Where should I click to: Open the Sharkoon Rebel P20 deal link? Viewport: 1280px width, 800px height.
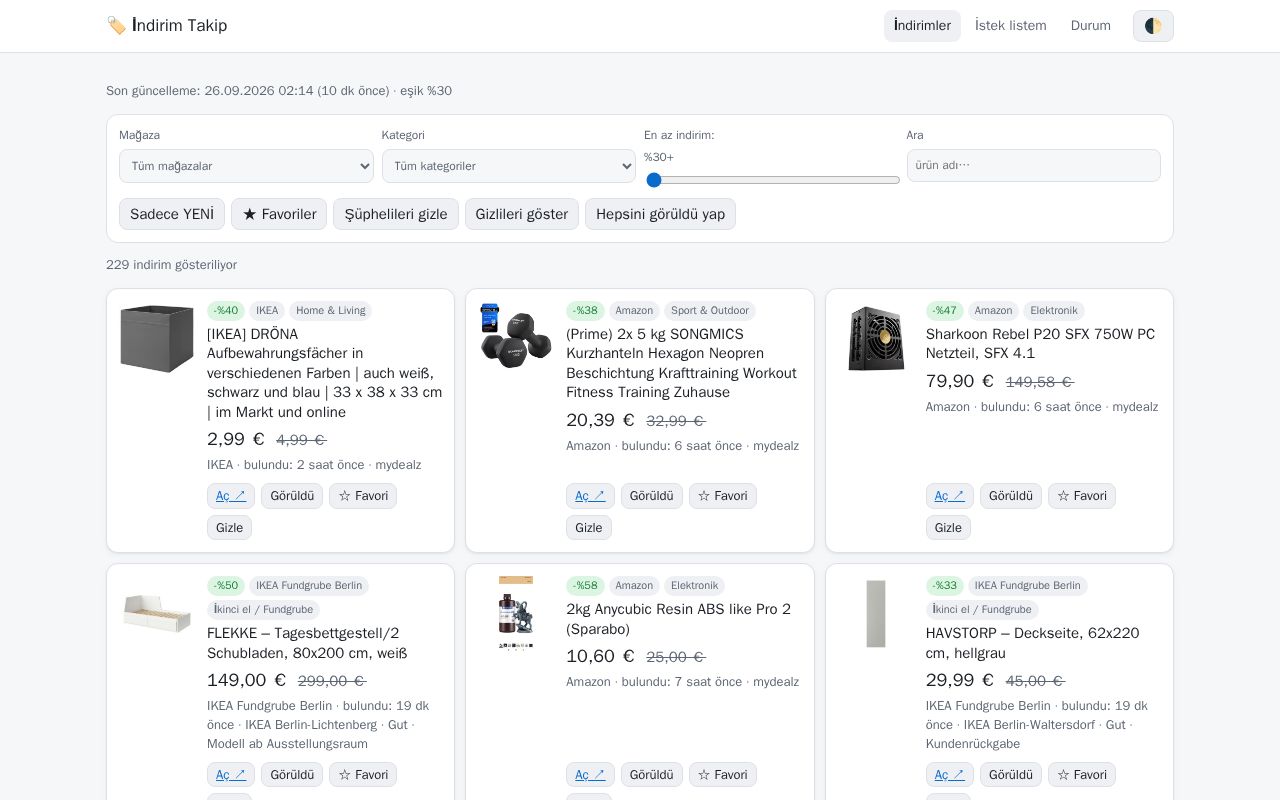point(950,496)
